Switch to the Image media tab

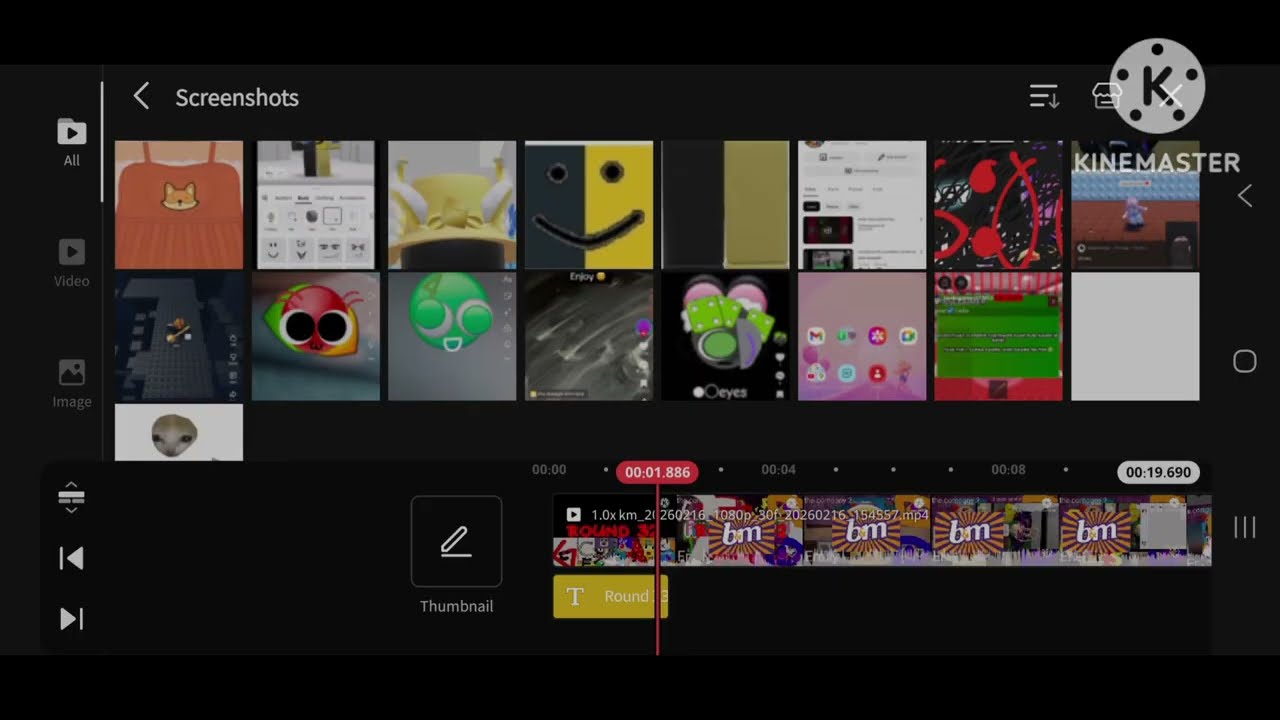pos(71,384)
